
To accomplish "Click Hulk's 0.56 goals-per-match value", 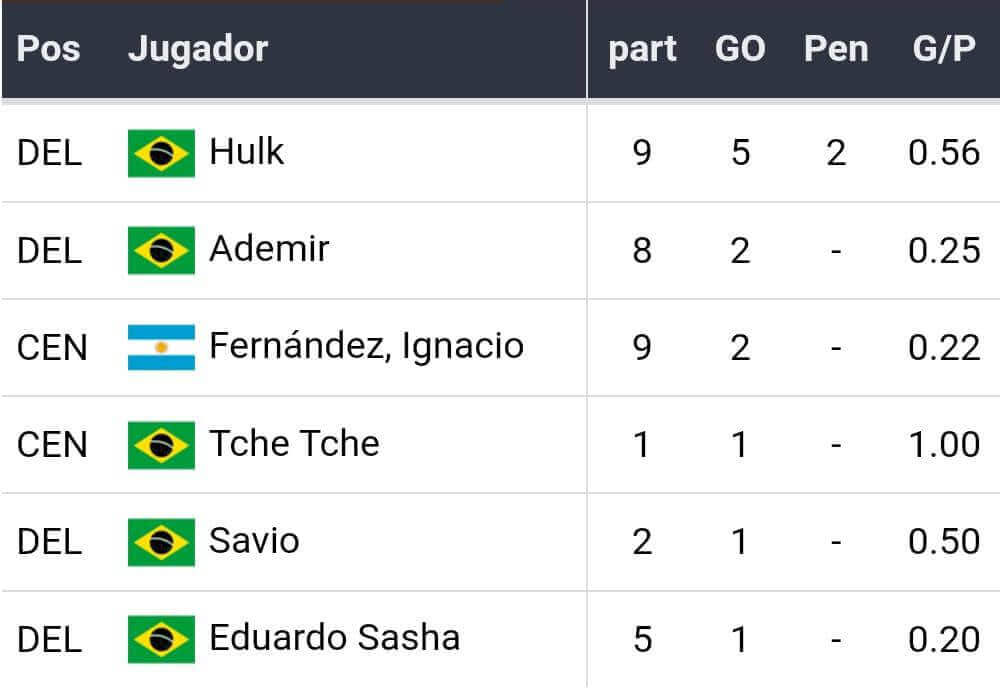I will pos(943,153).
